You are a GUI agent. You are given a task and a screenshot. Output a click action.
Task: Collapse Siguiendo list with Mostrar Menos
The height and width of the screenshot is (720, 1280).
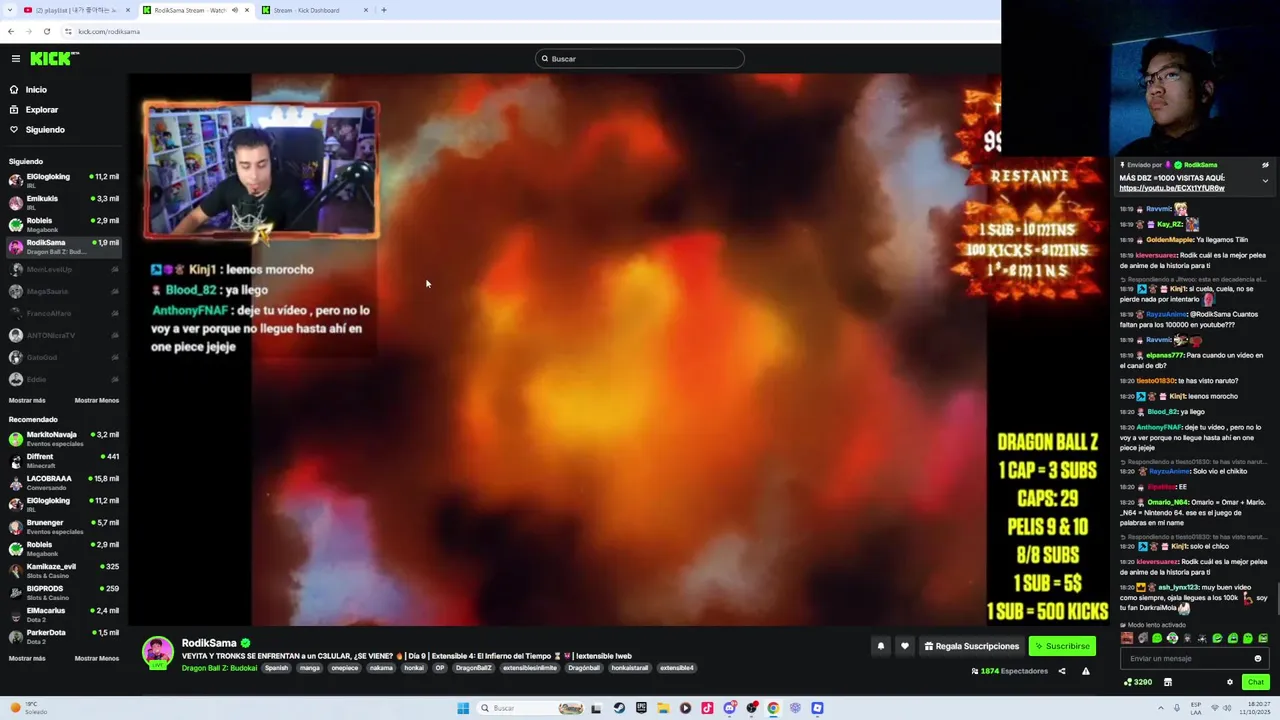coord(97,400)
